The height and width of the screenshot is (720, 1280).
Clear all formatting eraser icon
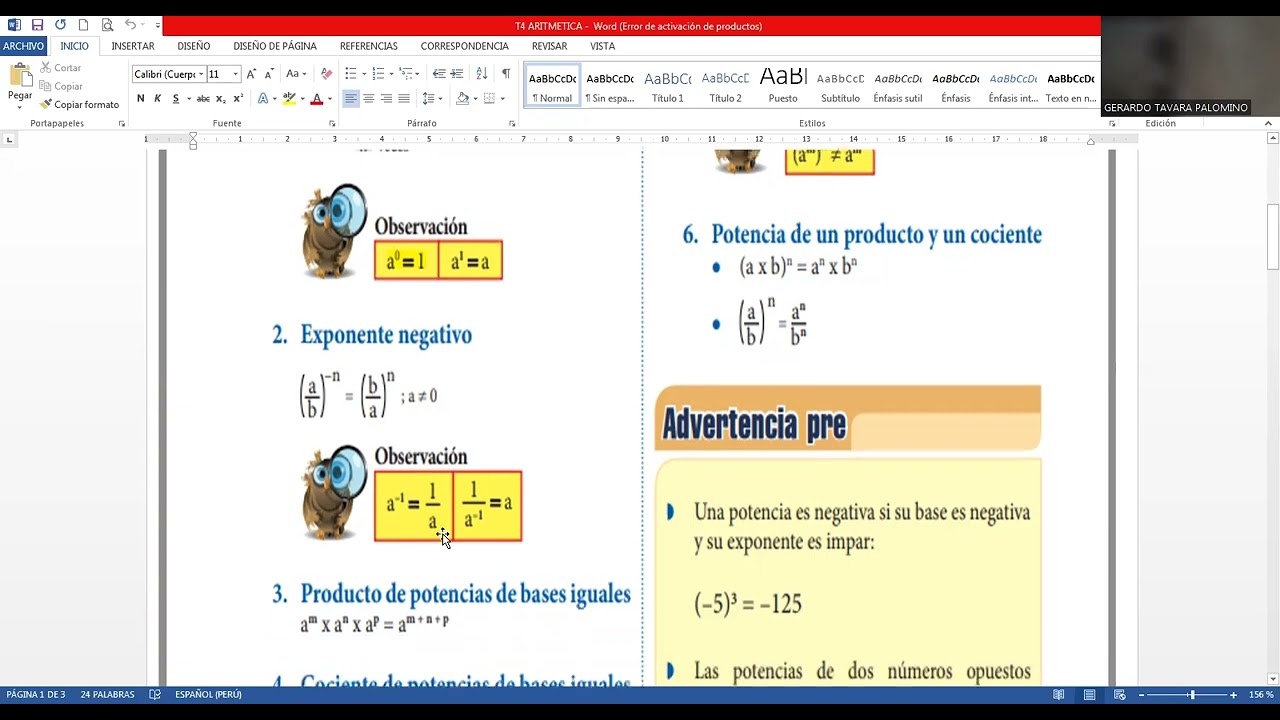326,74
